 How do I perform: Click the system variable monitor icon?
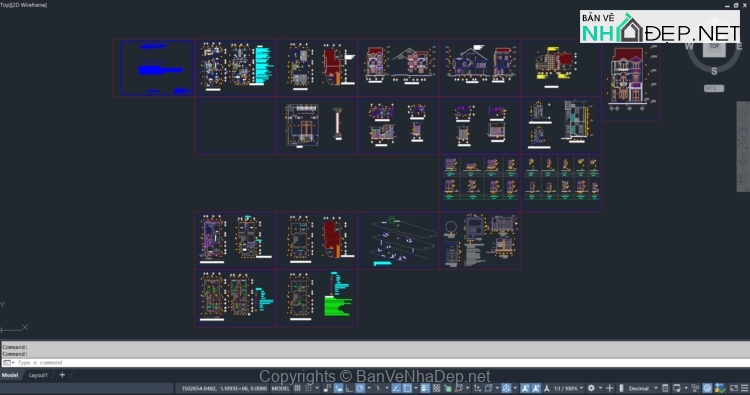(x=720, y=388)
